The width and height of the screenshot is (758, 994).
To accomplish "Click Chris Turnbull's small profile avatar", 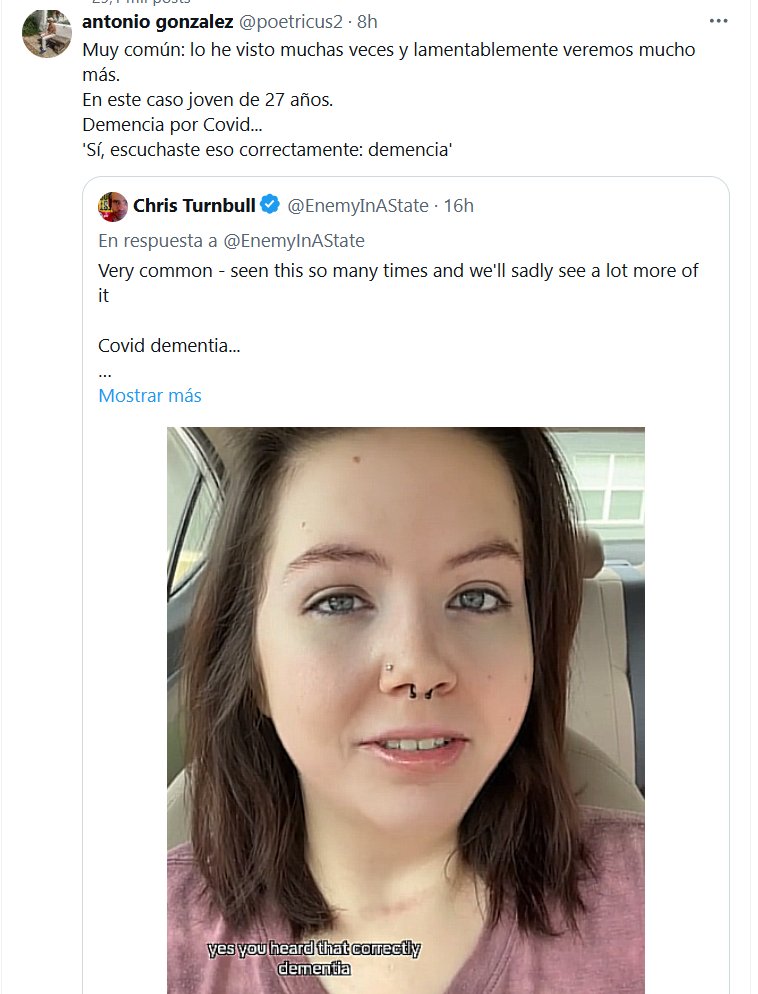I will pos(112,206).
